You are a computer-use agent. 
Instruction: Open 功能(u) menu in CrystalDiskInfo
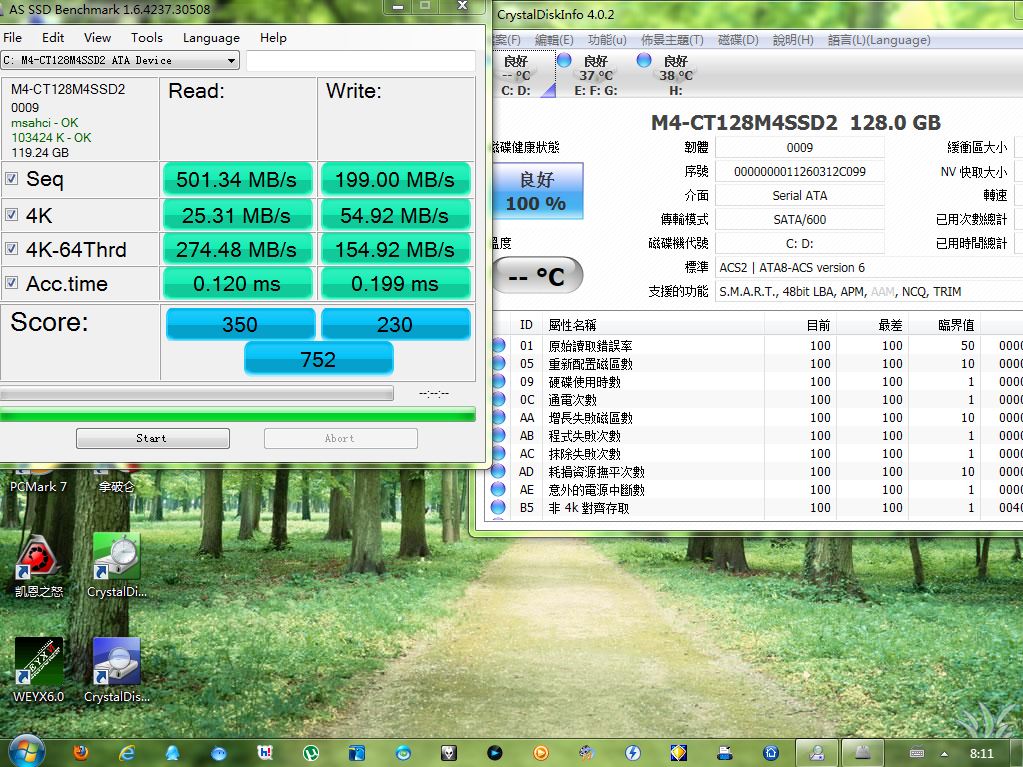pos(607,40)
